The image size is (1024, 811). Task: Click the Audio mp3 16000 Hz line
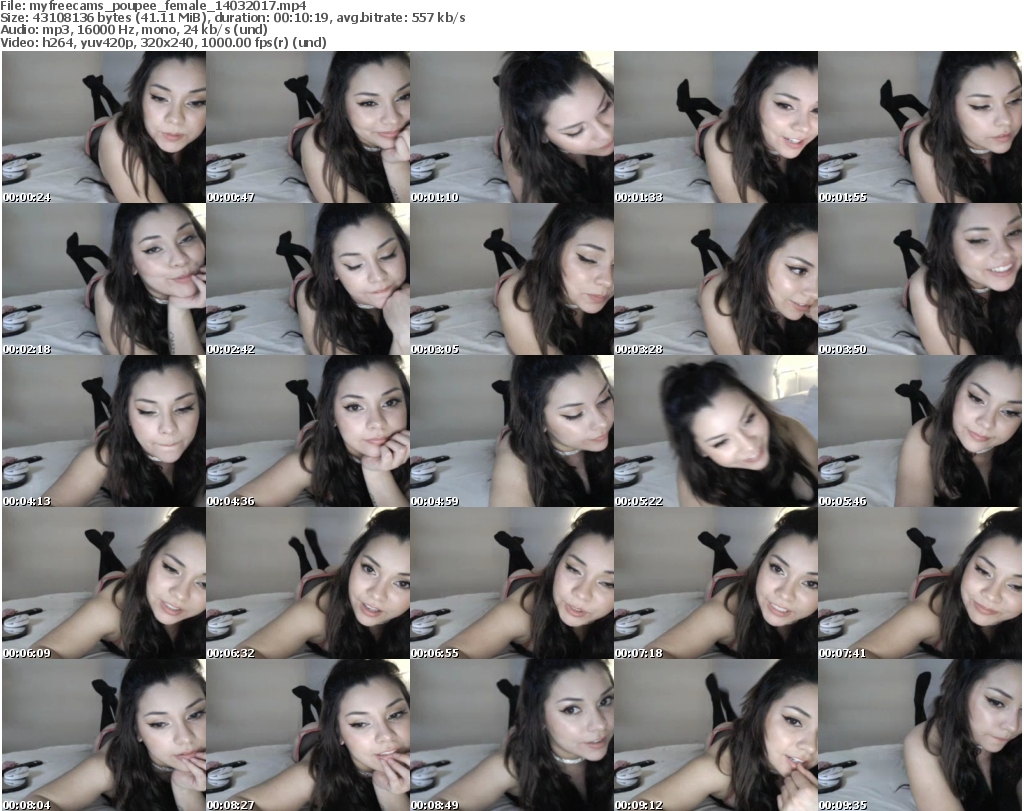point(134,30)
